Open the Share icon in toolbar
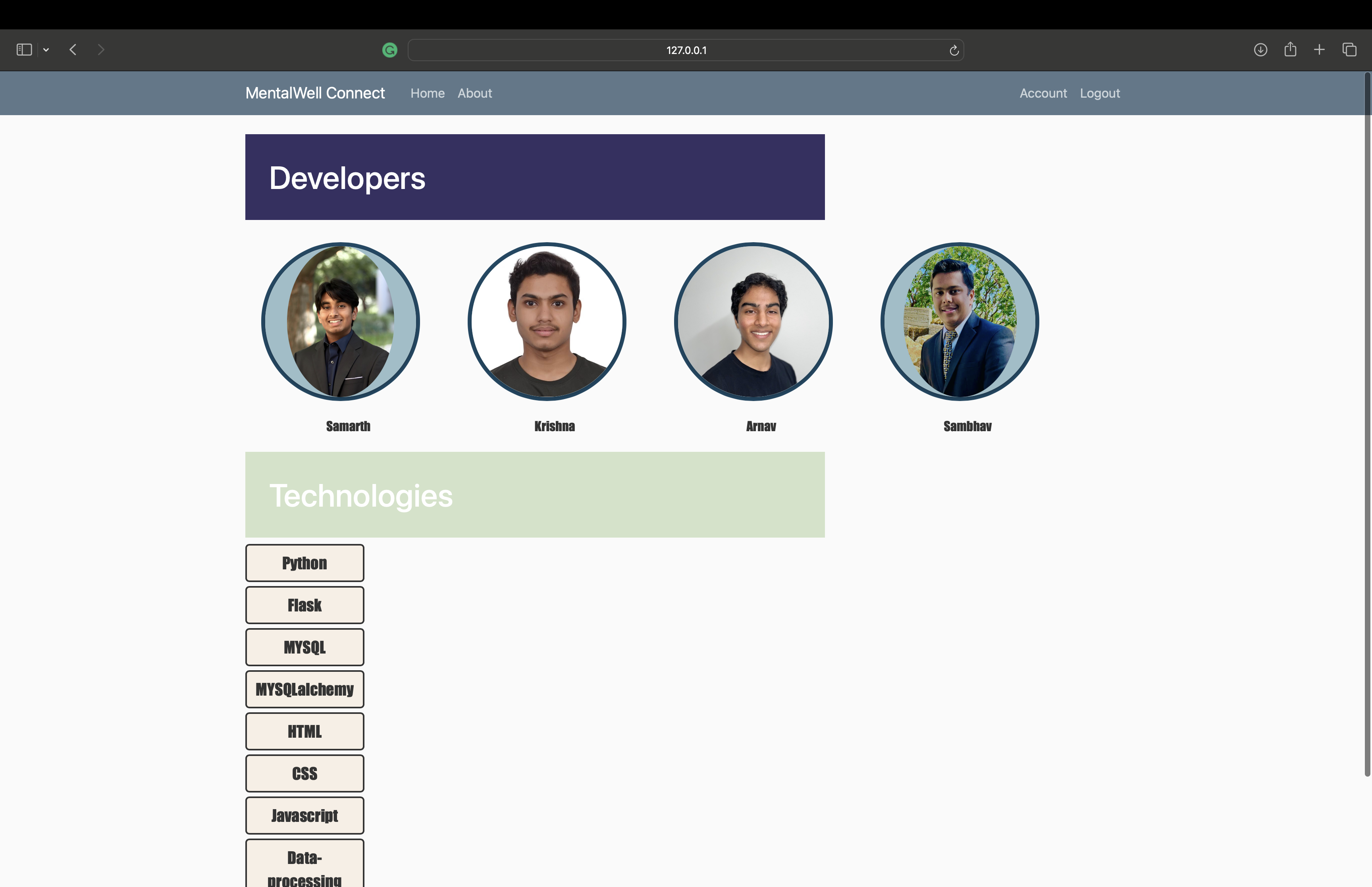This screenshot has height=887, width=1372. click(x=1290, y=50)
